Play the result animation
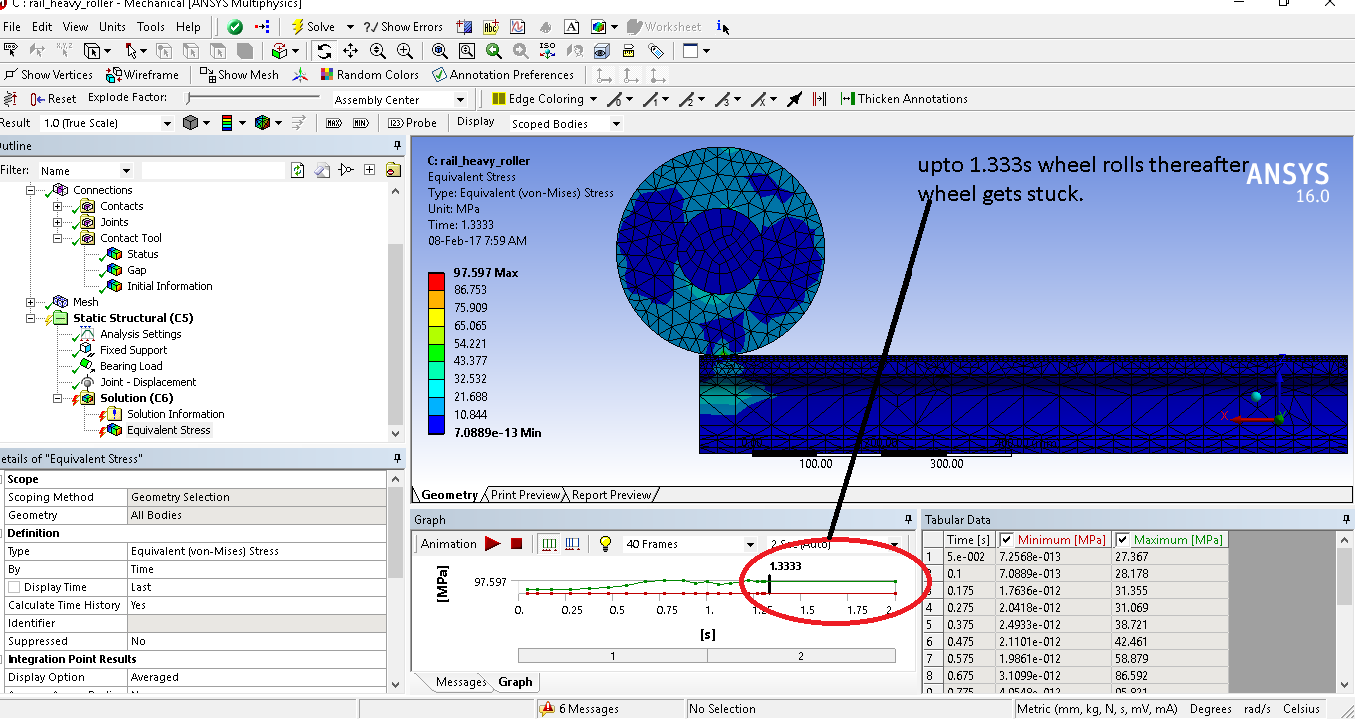 pos(492,544)
